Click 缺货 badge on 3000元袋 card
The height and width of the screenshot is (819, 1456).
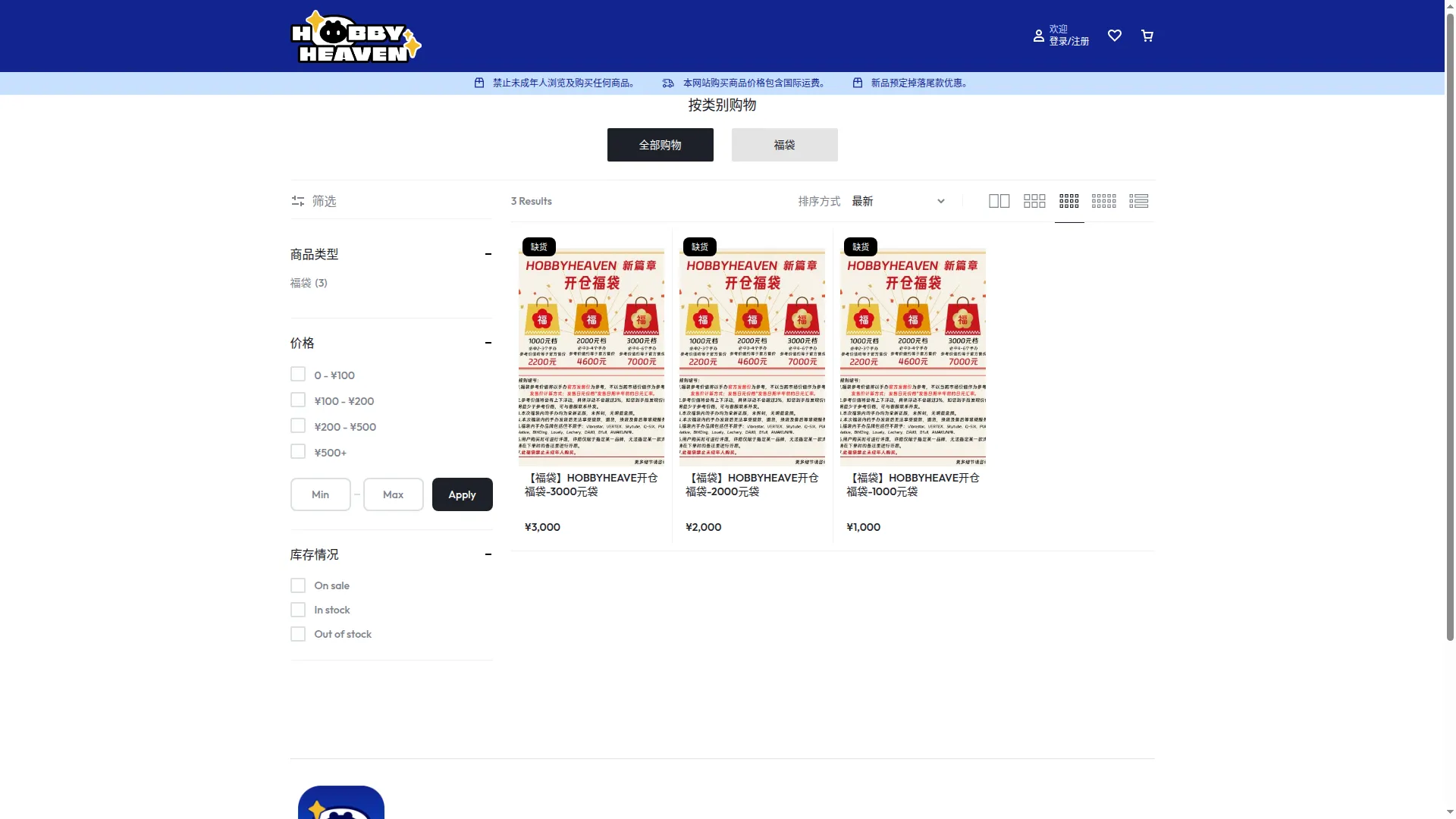pos(539,246)
